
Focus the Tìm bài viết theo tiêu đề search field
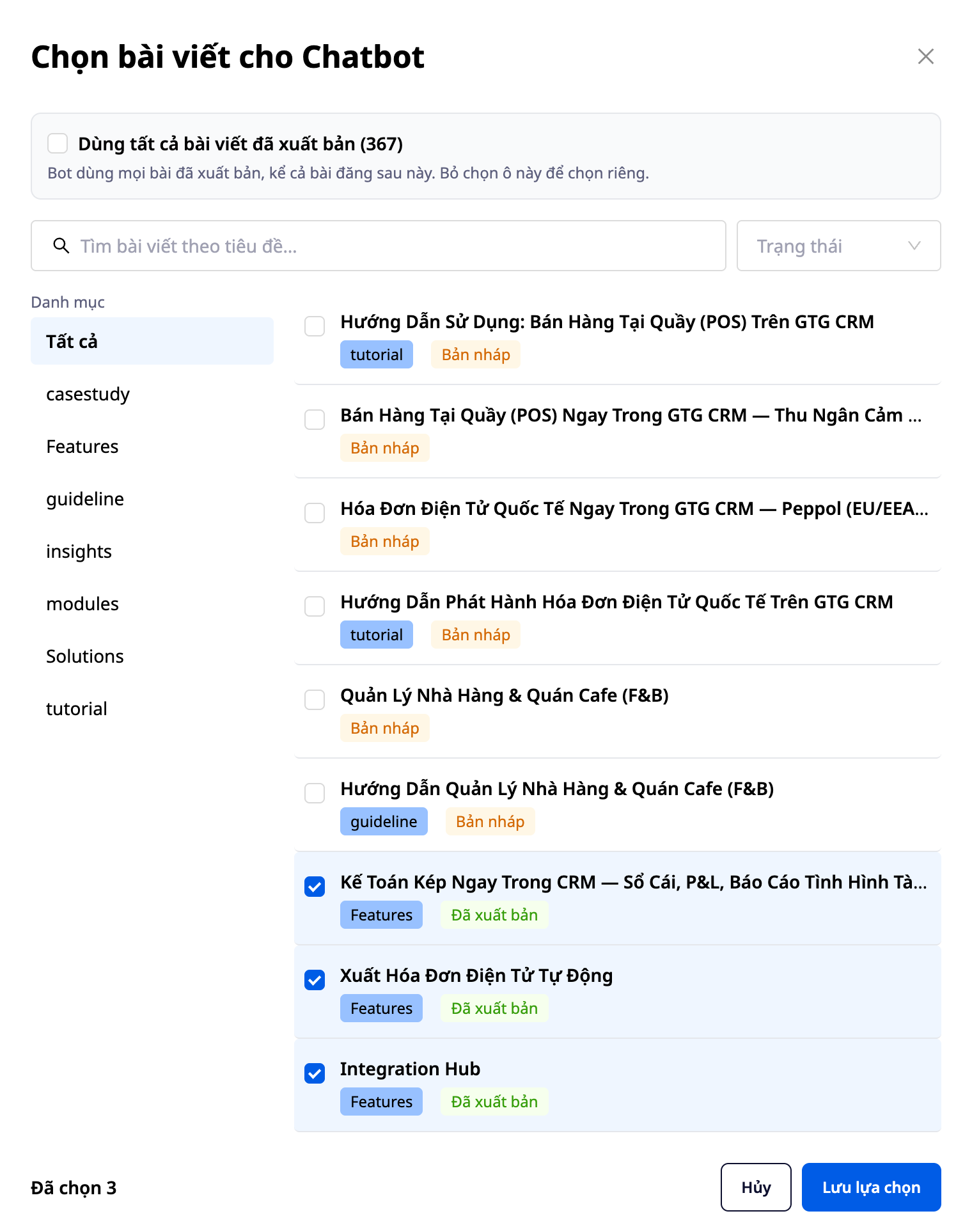tap(379, 246)
